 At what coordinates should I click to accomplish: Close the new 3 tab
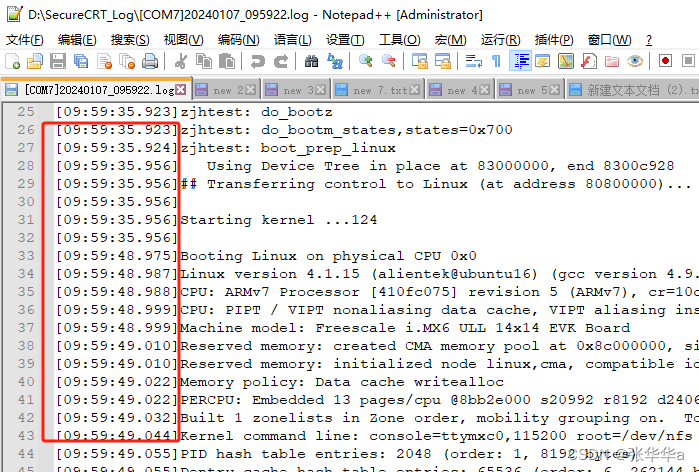(321, 90)
